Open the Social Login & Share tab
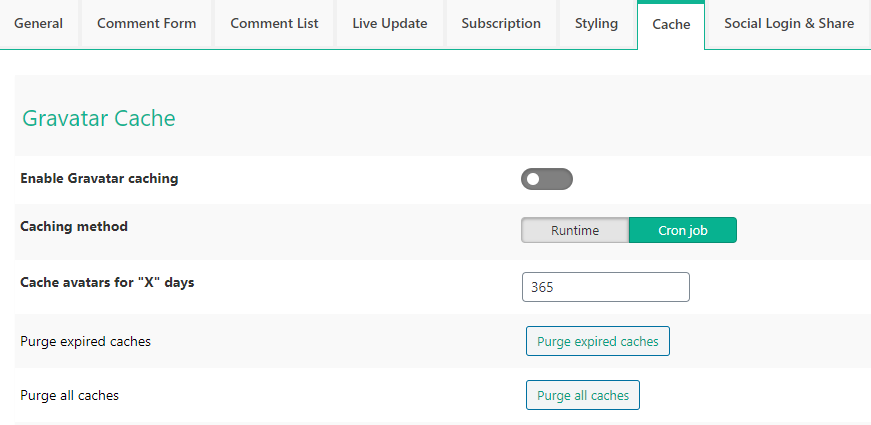 point(789,23)
